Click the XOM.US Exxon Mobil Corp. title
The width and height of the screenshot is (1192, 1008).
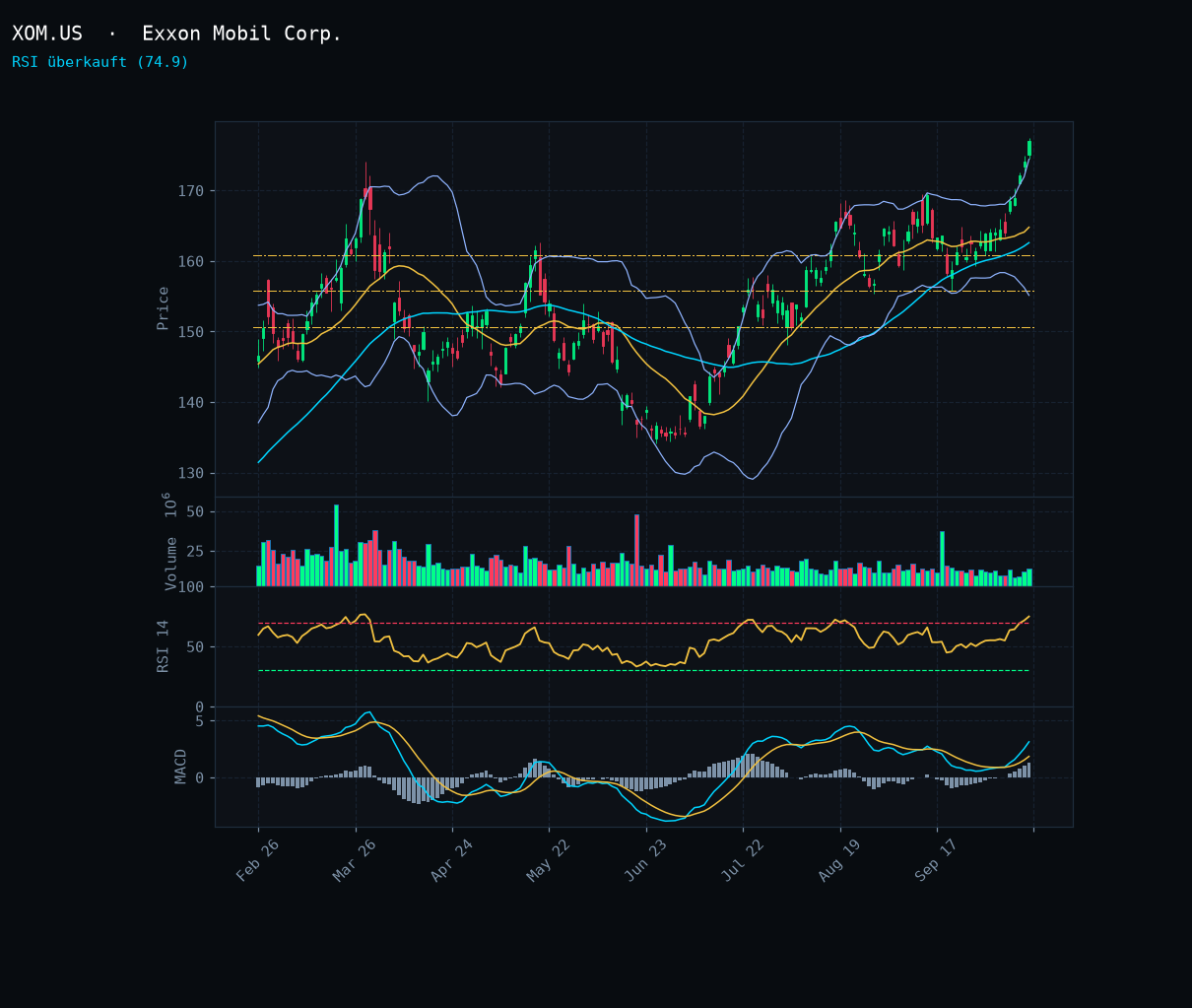coord(176,34)
